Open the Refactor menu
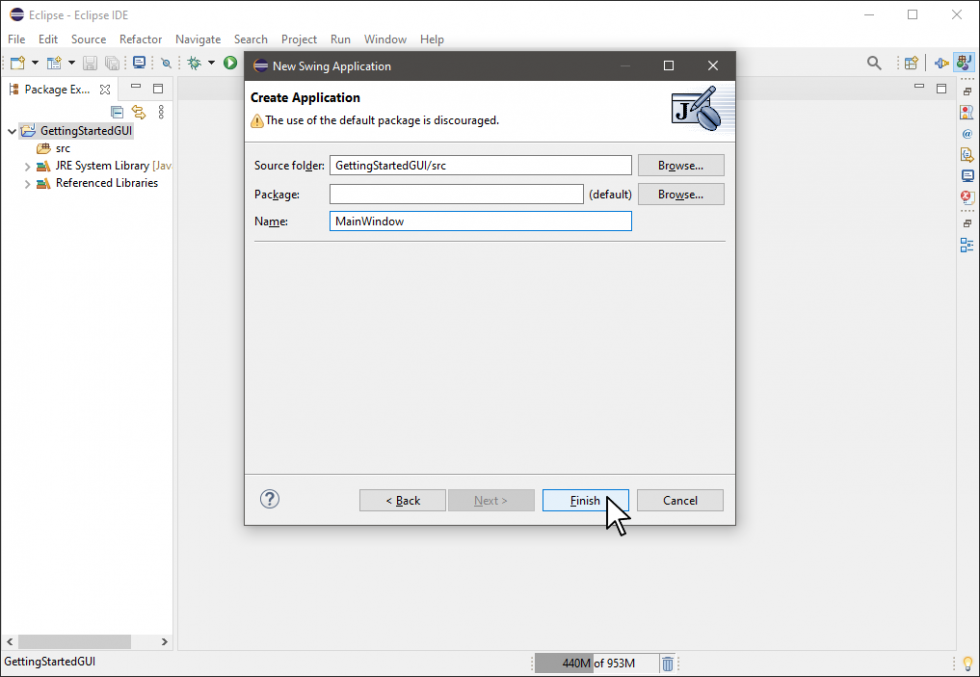This screenshot has width=980, height=677. [141, 39]
